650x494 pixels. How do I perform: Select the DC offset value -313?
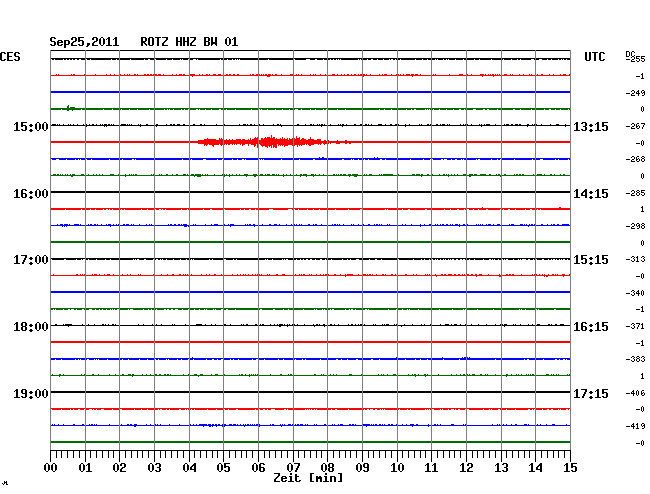(635, 259)
